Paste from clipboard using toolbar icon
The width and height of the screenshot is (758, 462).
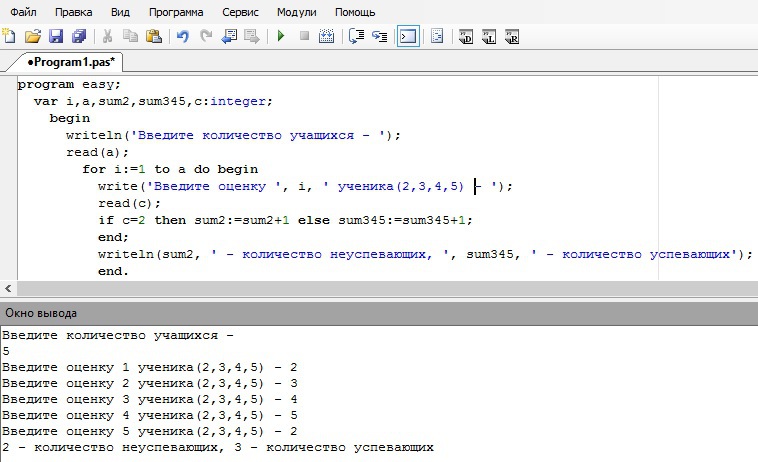[x=153, y=37]
